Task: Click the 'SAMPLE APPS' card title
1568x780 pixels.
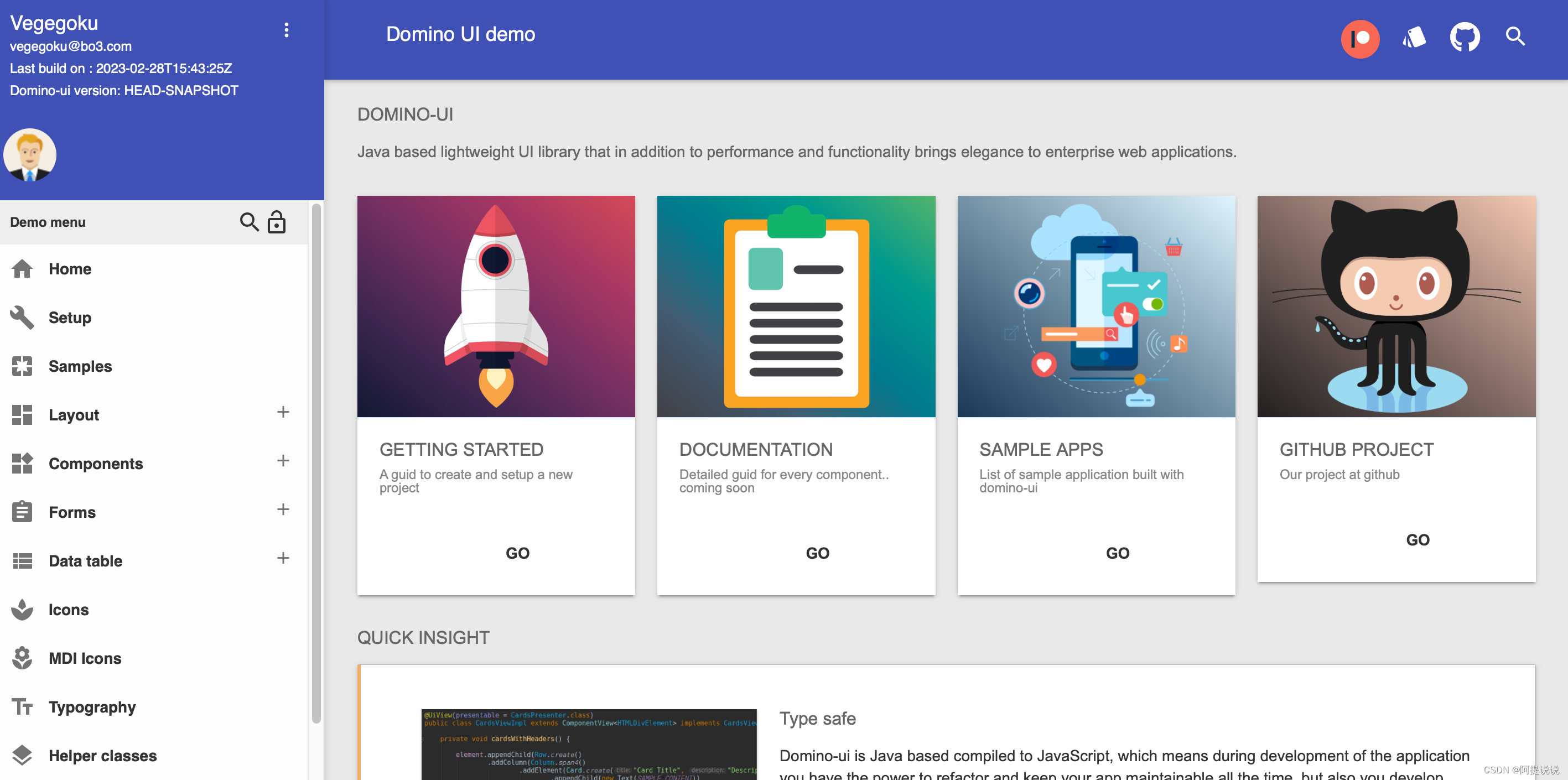Action: click(1041, 449)
